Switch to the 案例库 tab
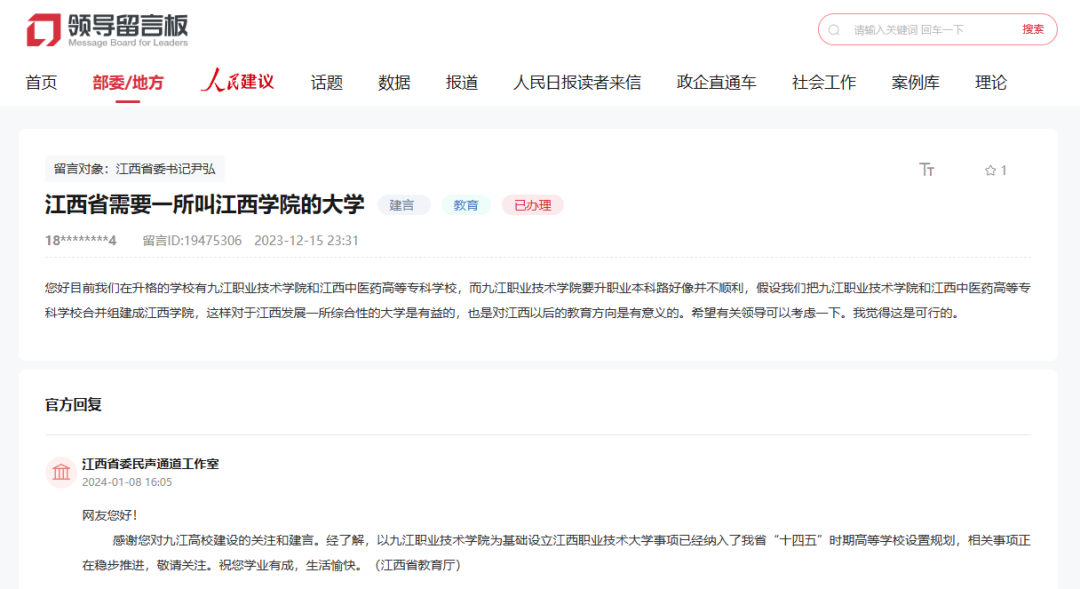 (914, 82)
